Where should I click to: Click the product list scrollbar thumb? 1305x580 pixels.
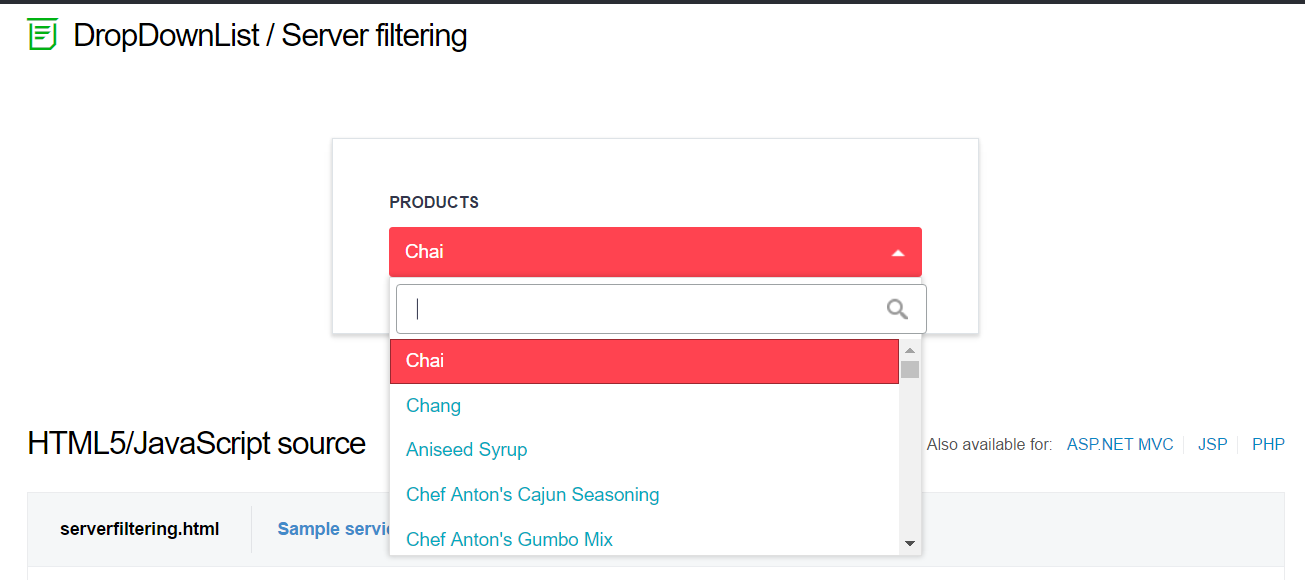pyautogui.click(x=910, y=370)
